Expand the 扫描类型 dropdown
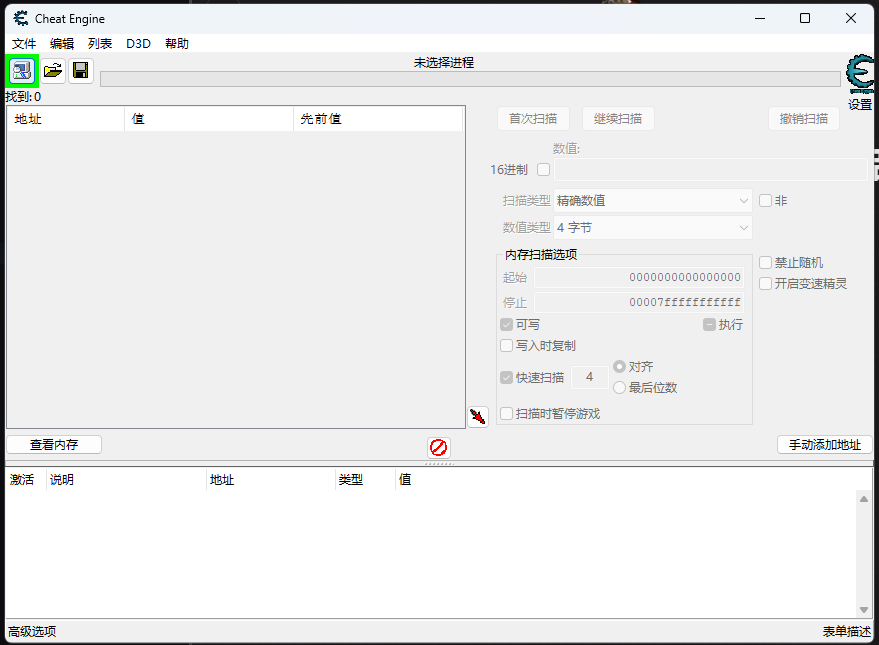The height and width of the screenshot is (645, 879). [653, 200]
